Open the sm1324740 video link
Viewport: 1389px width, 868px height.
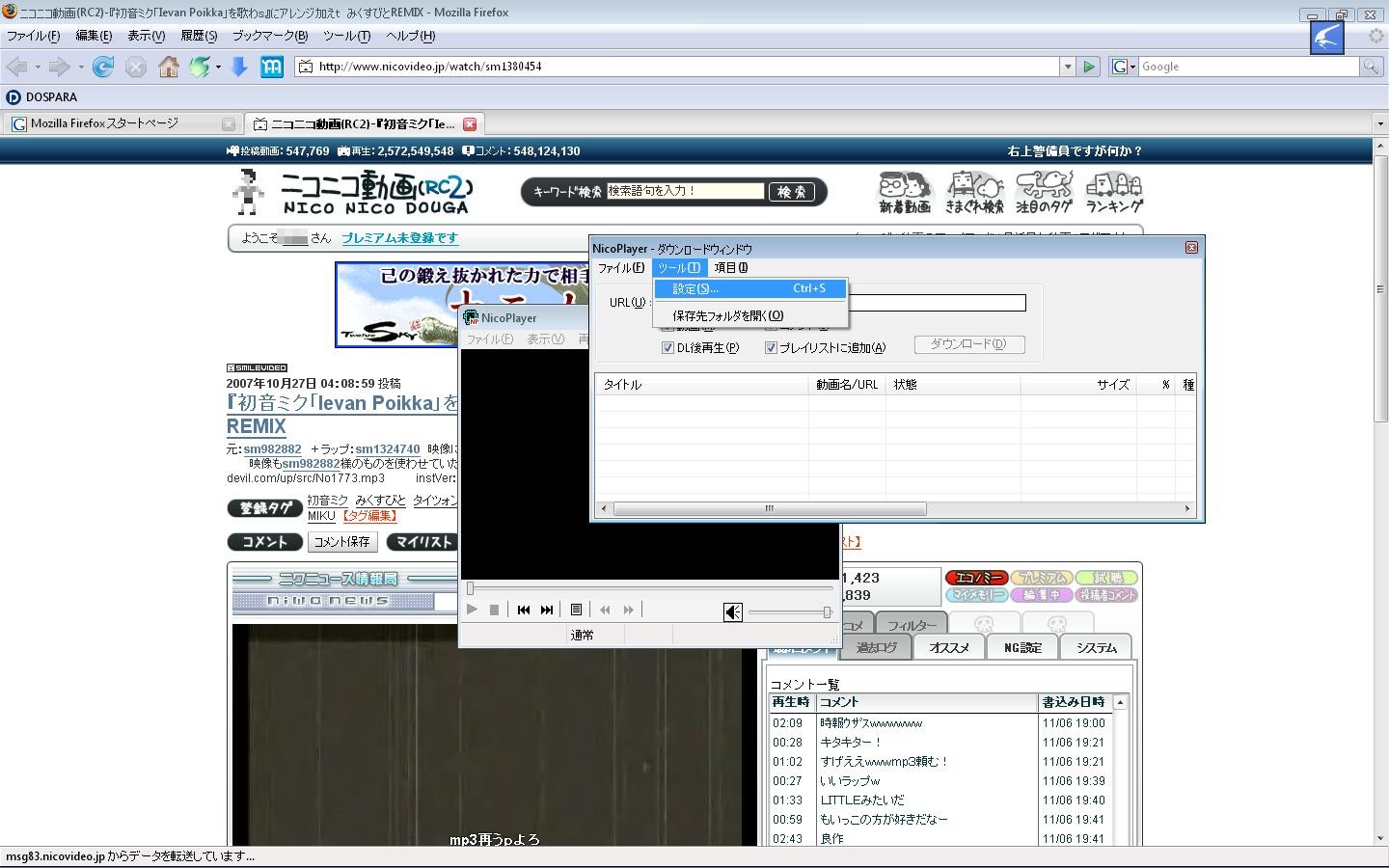click(x=387, y=449)
